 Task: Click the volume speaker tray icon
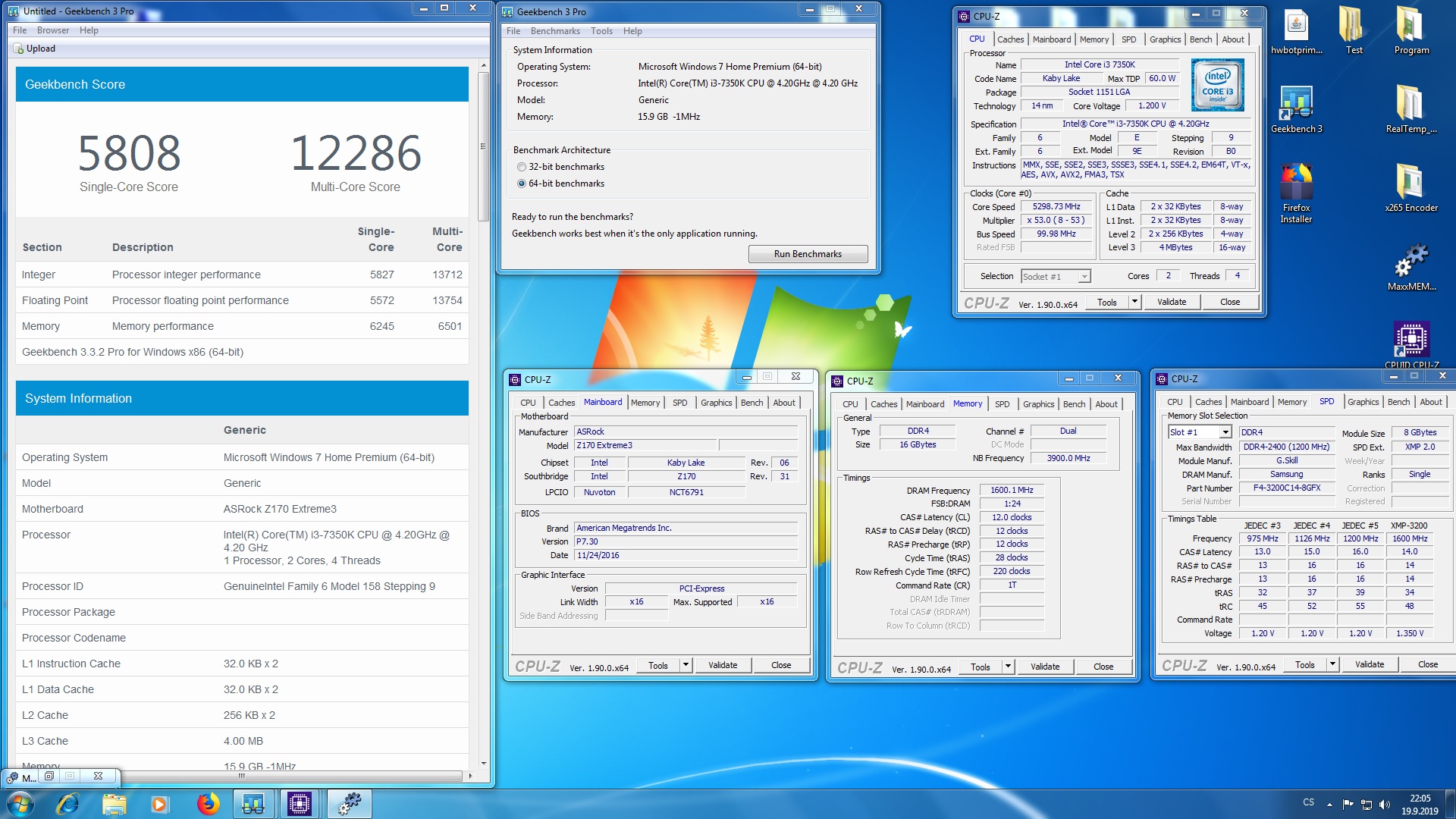pyautogui.click(x=1385, y=805)
